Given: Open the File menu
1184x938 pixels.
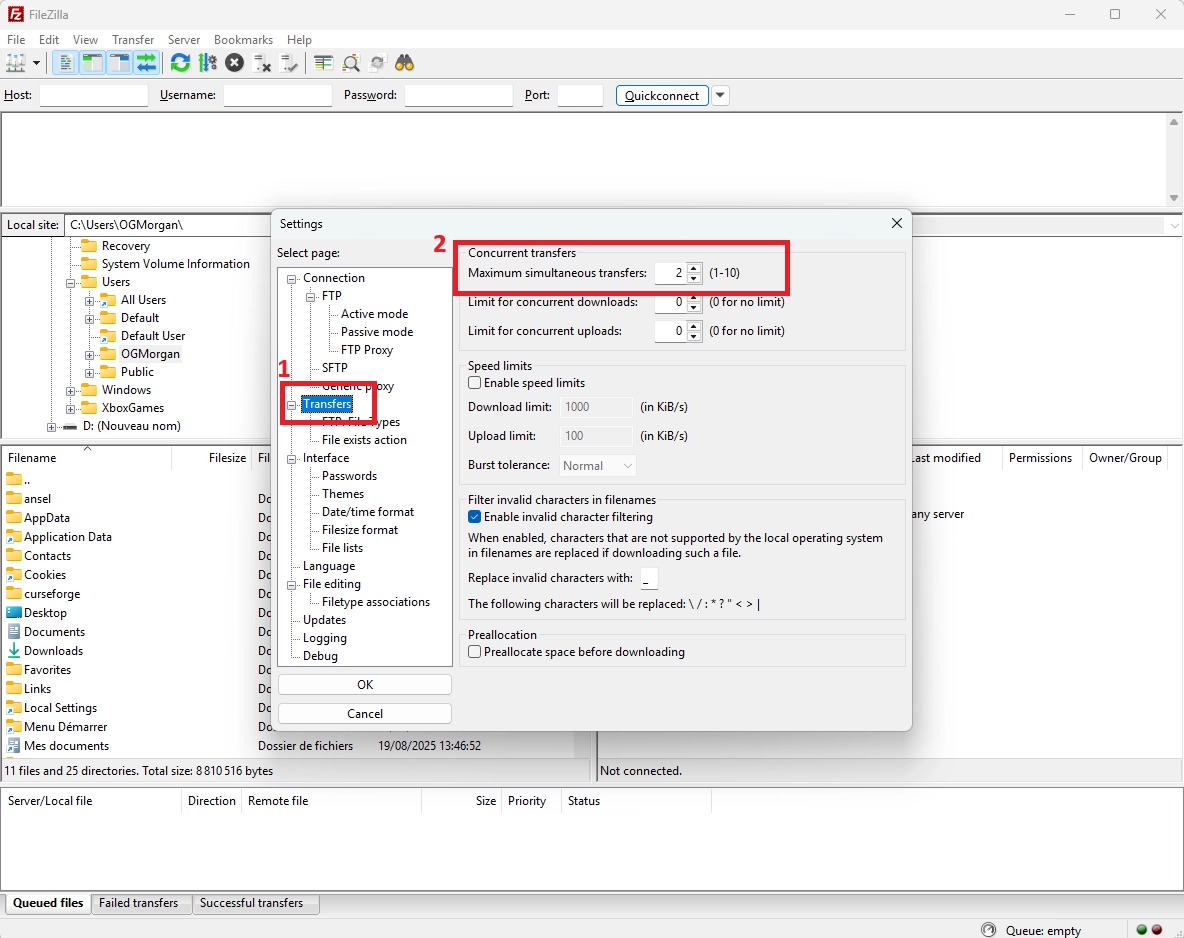Looking at the screenshot, I should (x=16, y=39).
